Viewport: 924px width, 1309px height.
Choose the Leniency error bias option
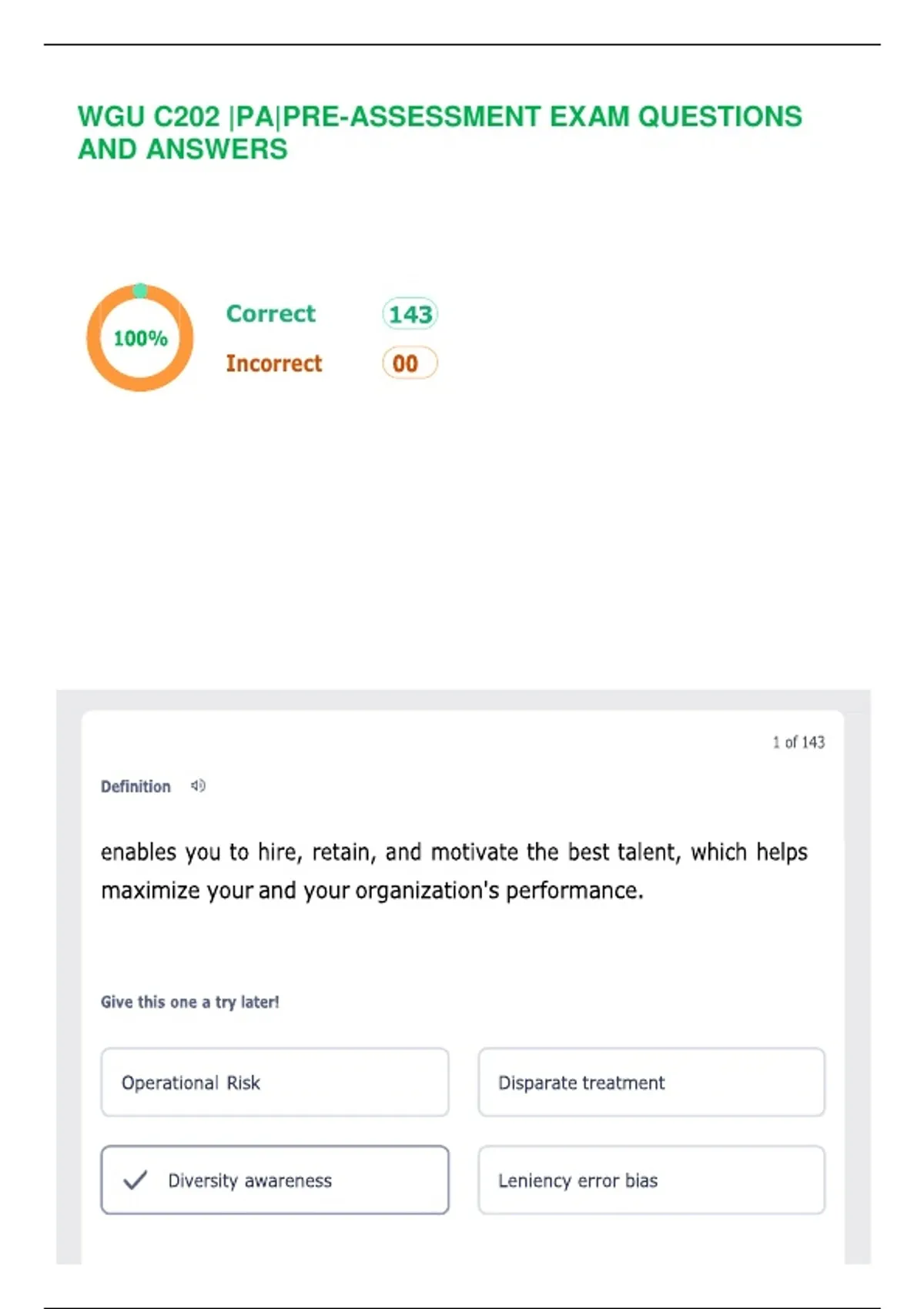(651, 1180)
